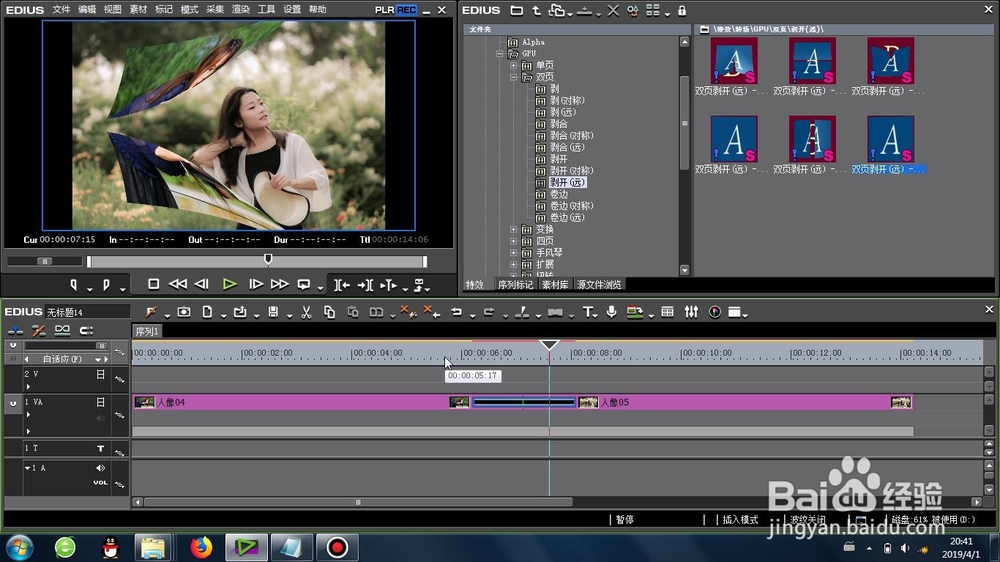The image size is (1000, 562).
Task: Click the shuttle slider left of scrub bar
Action: pyautogui.click(x=45, y=261)
